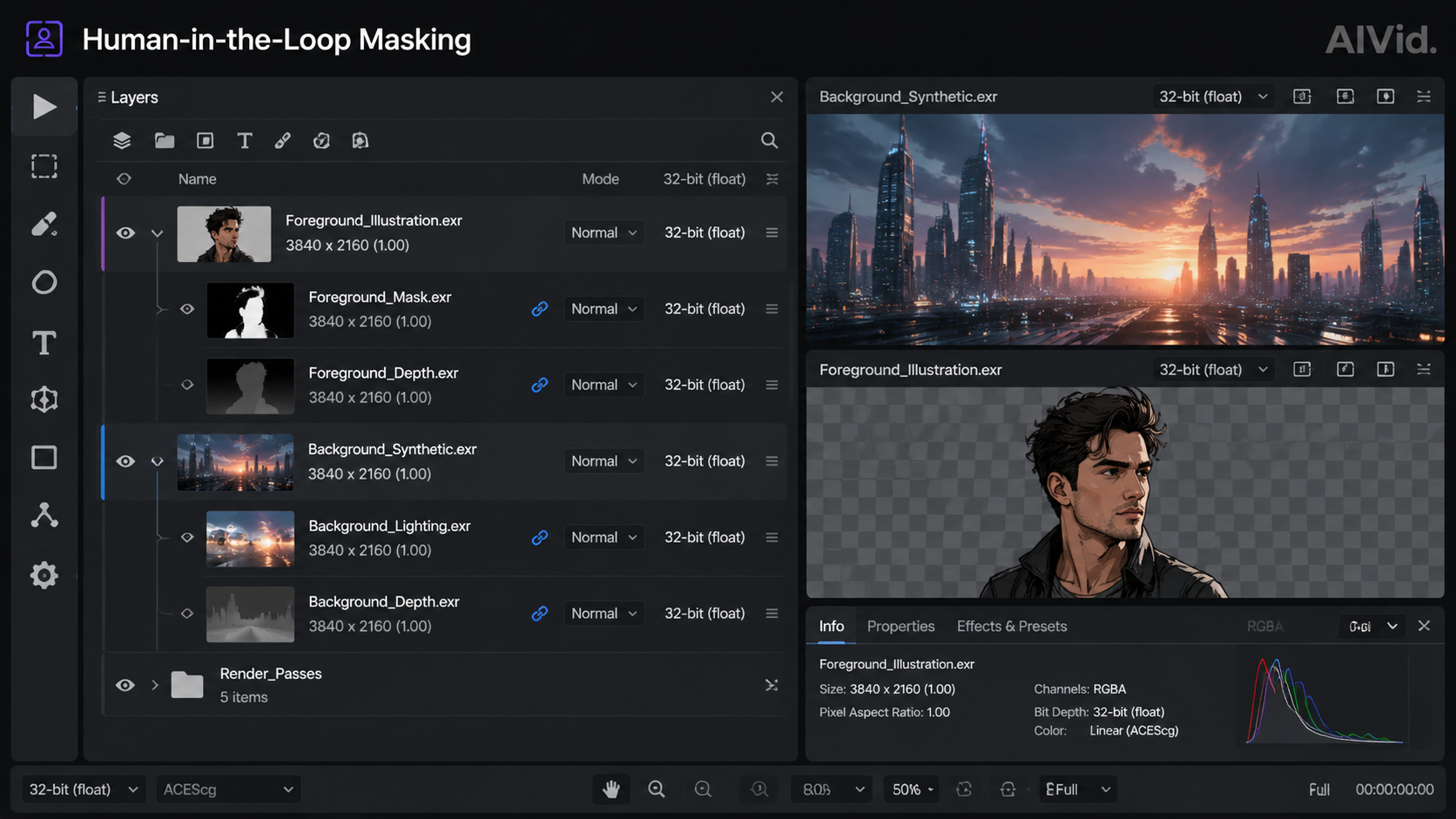Screen dimensions: 1456x819
Task: Search layers with the magnifier icon
Action: pyautogui.click(x=769, y=140)
